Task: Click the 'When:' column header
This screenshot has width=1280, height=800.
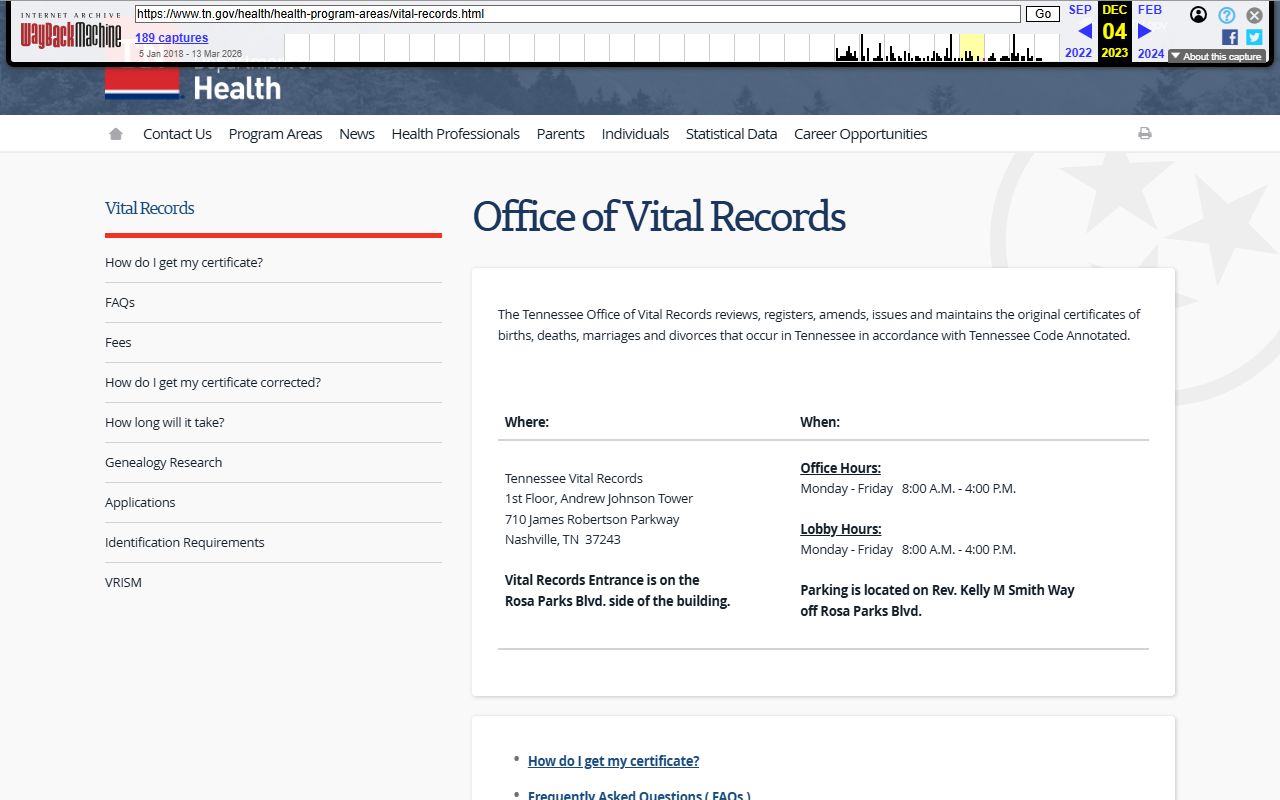Action: (820, 422)
